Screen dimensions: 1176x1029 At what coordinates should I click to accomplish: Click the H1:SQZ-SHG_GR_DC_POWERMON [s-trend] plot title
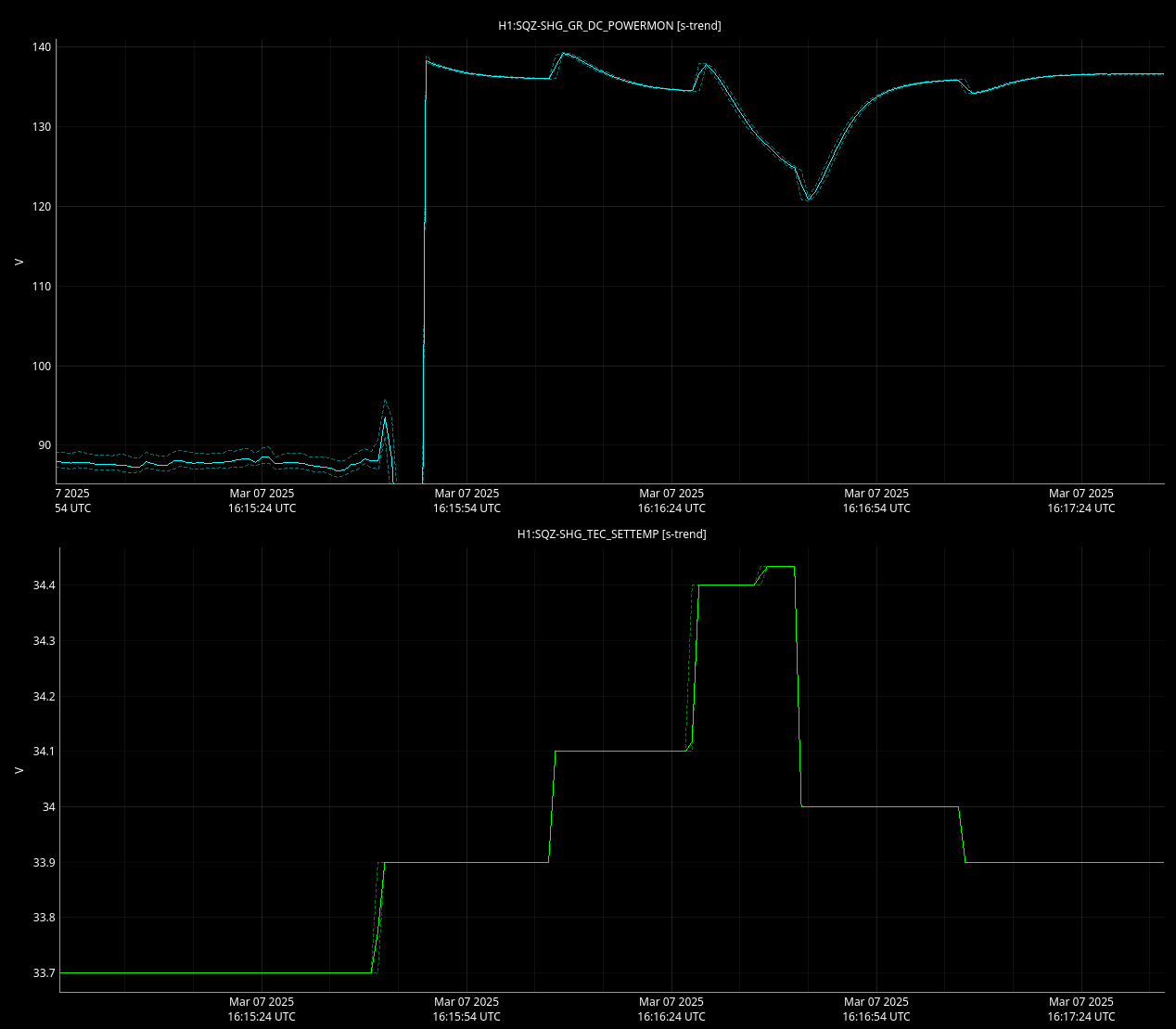(609, 26)
